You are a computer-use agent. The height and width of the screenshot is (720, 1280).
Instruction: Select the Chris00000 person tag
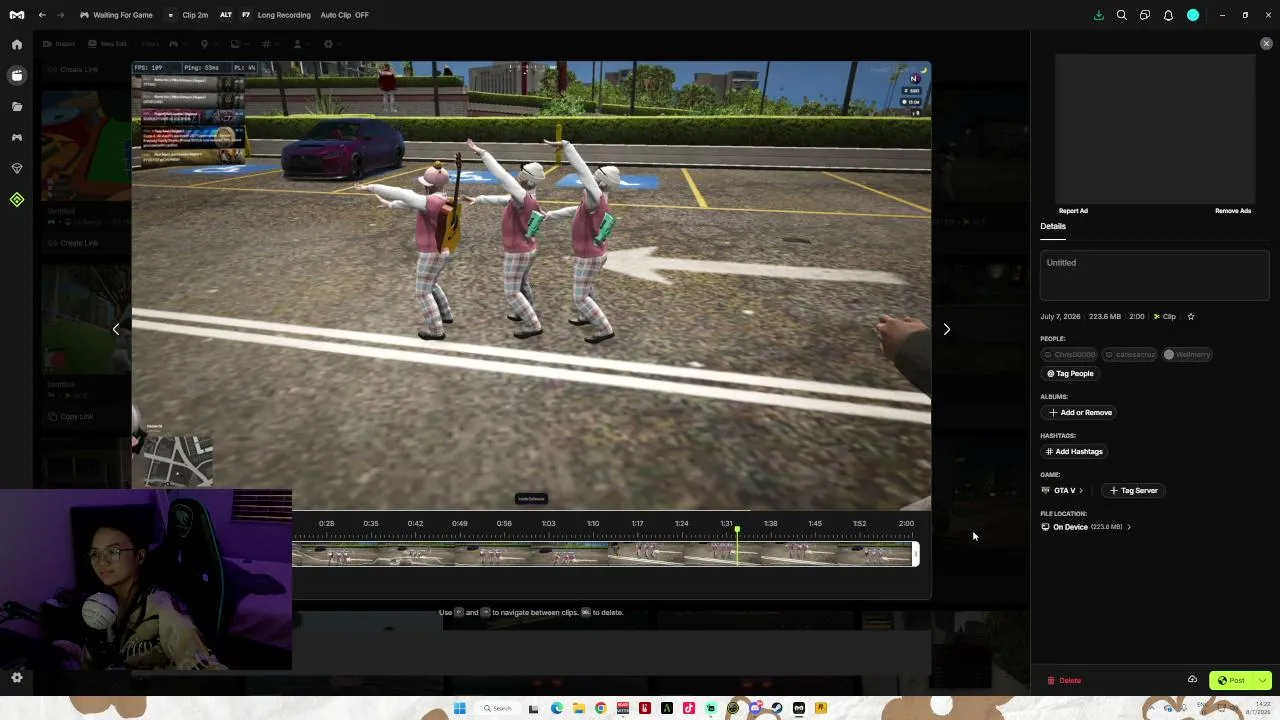point(1070,354)
